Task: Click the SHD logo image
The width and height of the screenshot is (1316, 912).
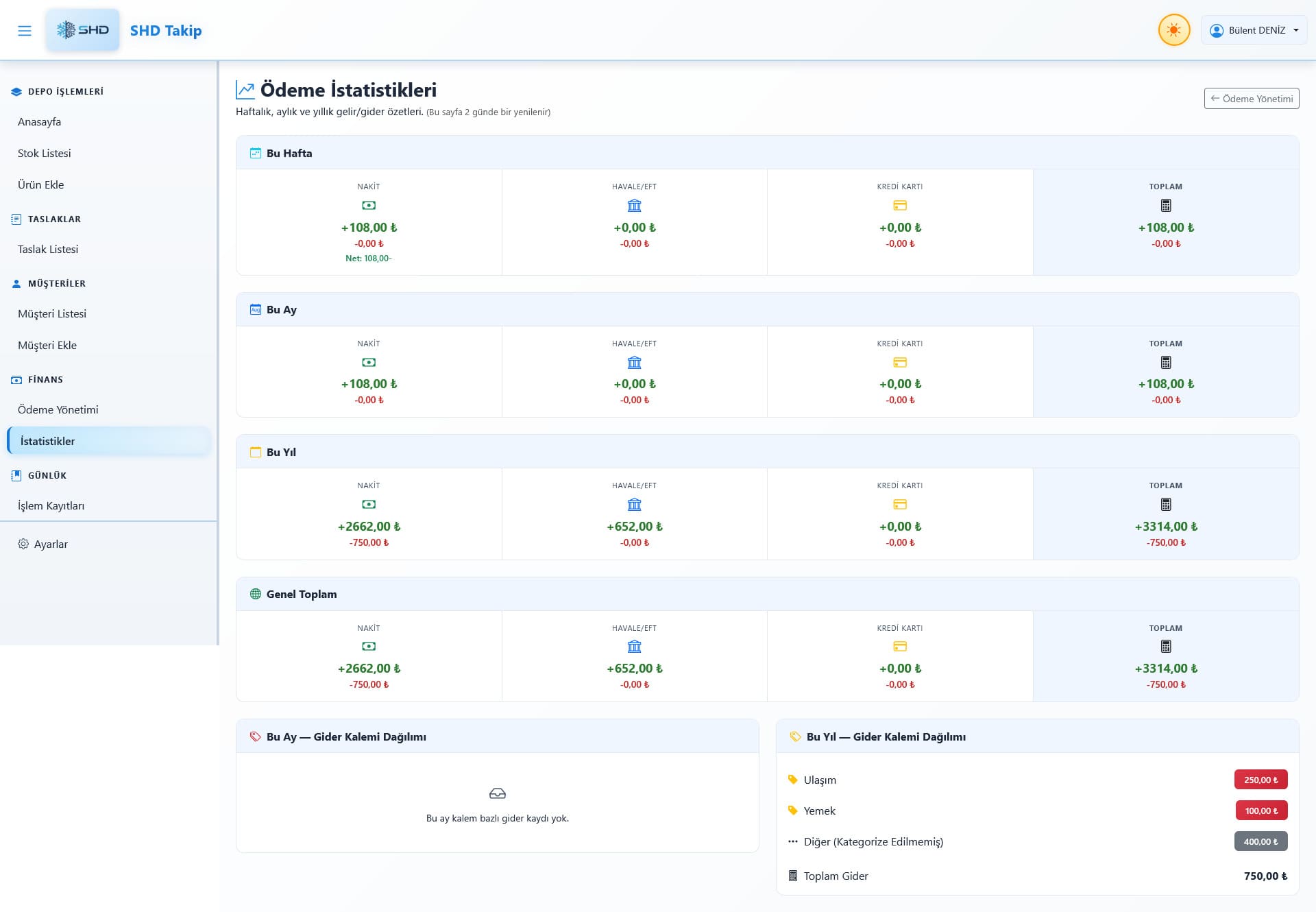Action: coord(83,30)
